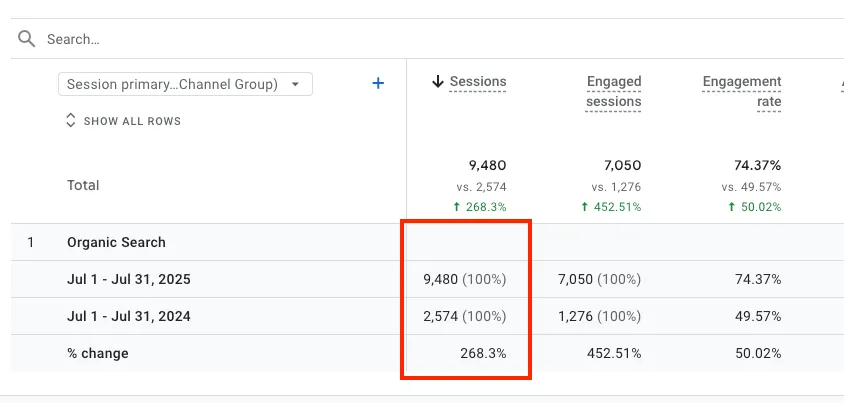Click row number 1 of Organic Search
Viewport: 844px width, 403px height.
31,242
